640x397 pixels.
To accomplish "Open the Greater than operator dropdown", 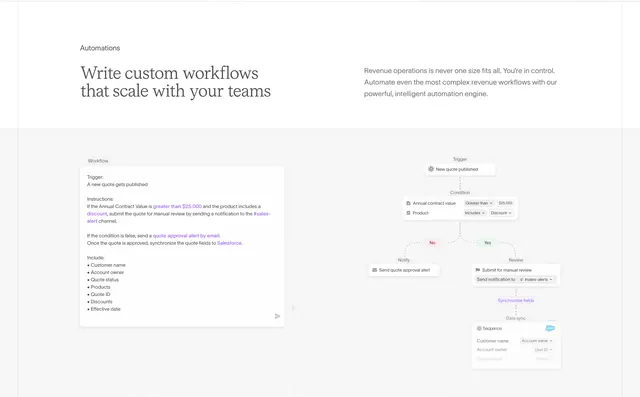I will [x=479, y=203].
